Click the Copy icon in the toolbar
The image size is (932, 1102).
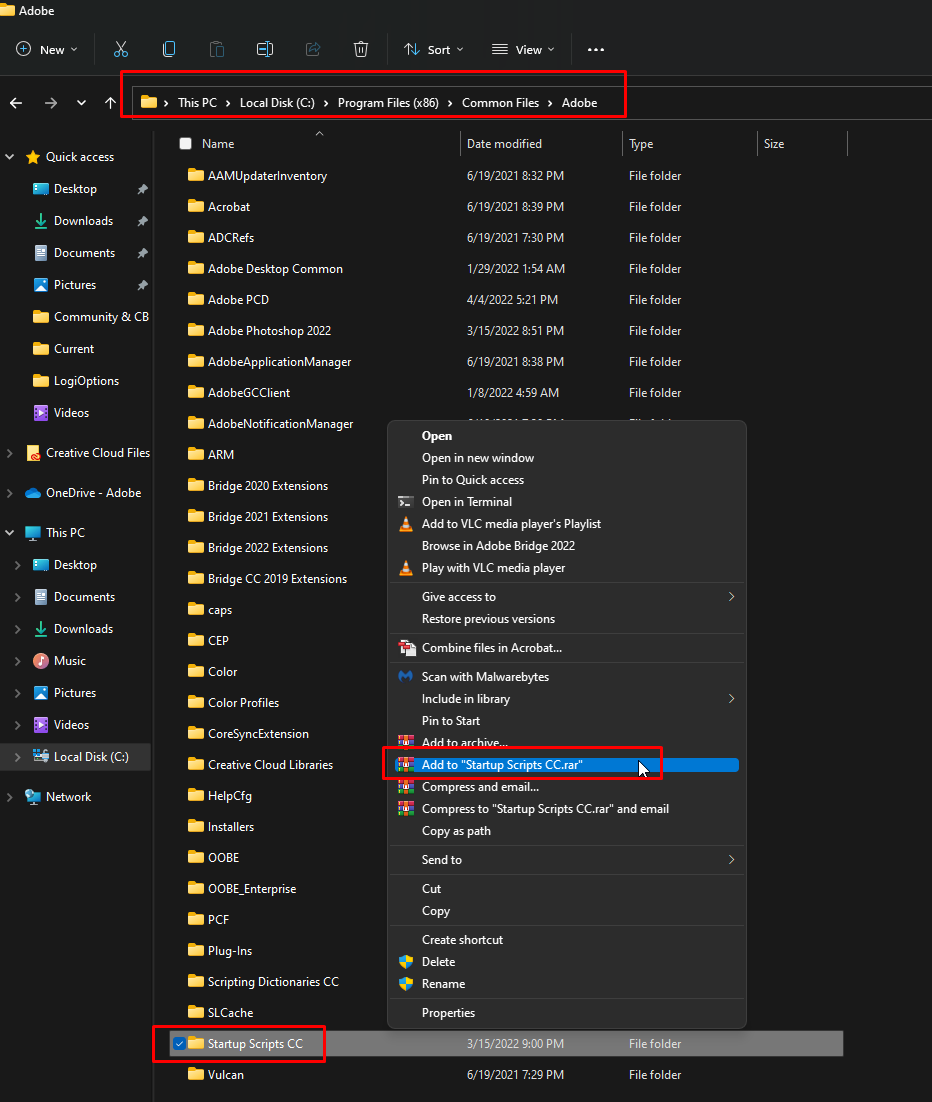click(169, 49)
